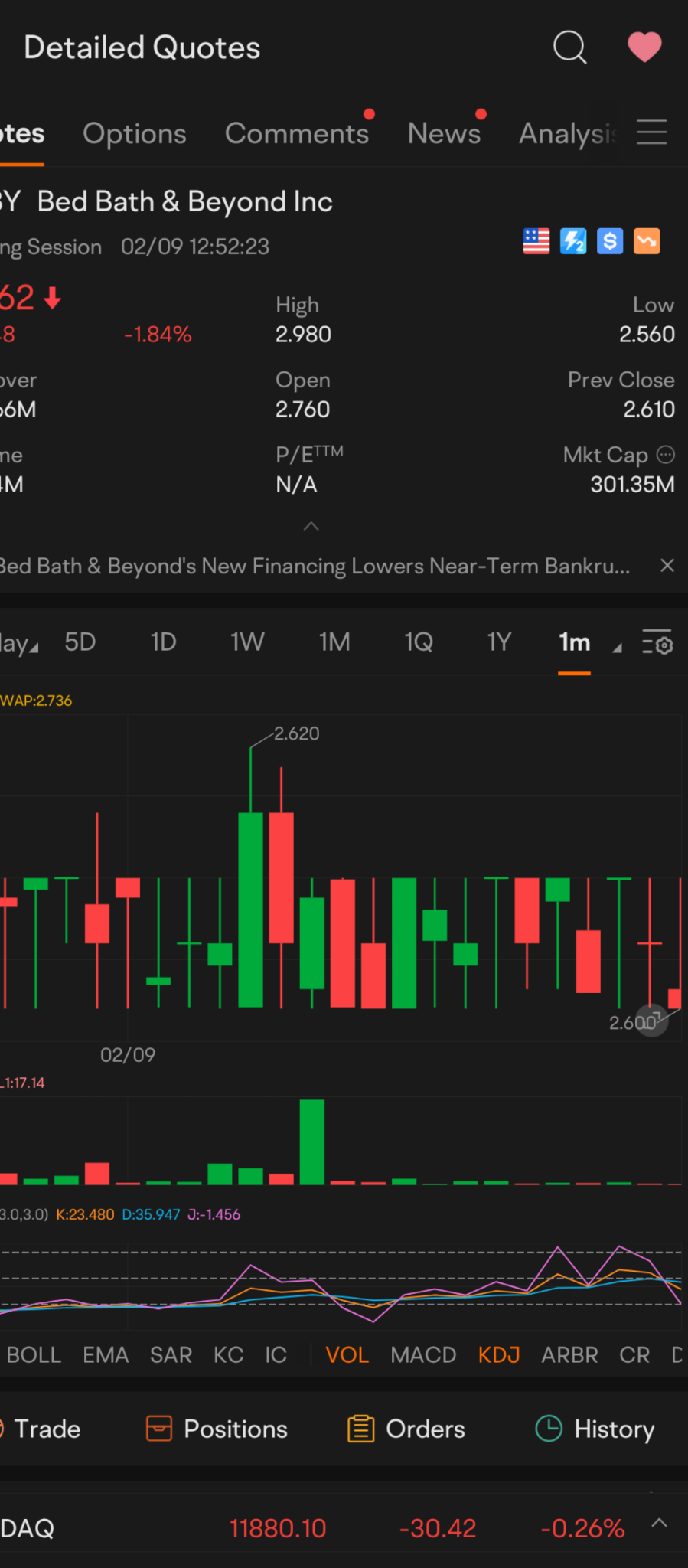Toggle the heart favorite icon
The height and width of the screenshot is (1568, 688).
tap(644, 47)
